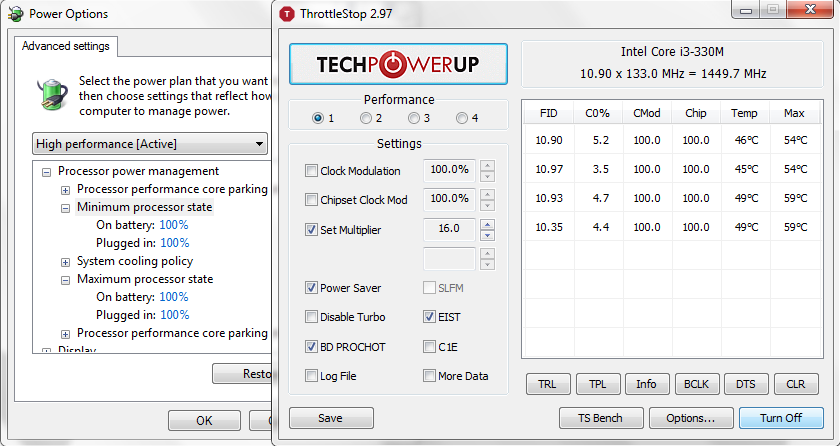Collapse Maximum processor state node
This screenshot has width=840, height=446.
(x=65, y=280)
